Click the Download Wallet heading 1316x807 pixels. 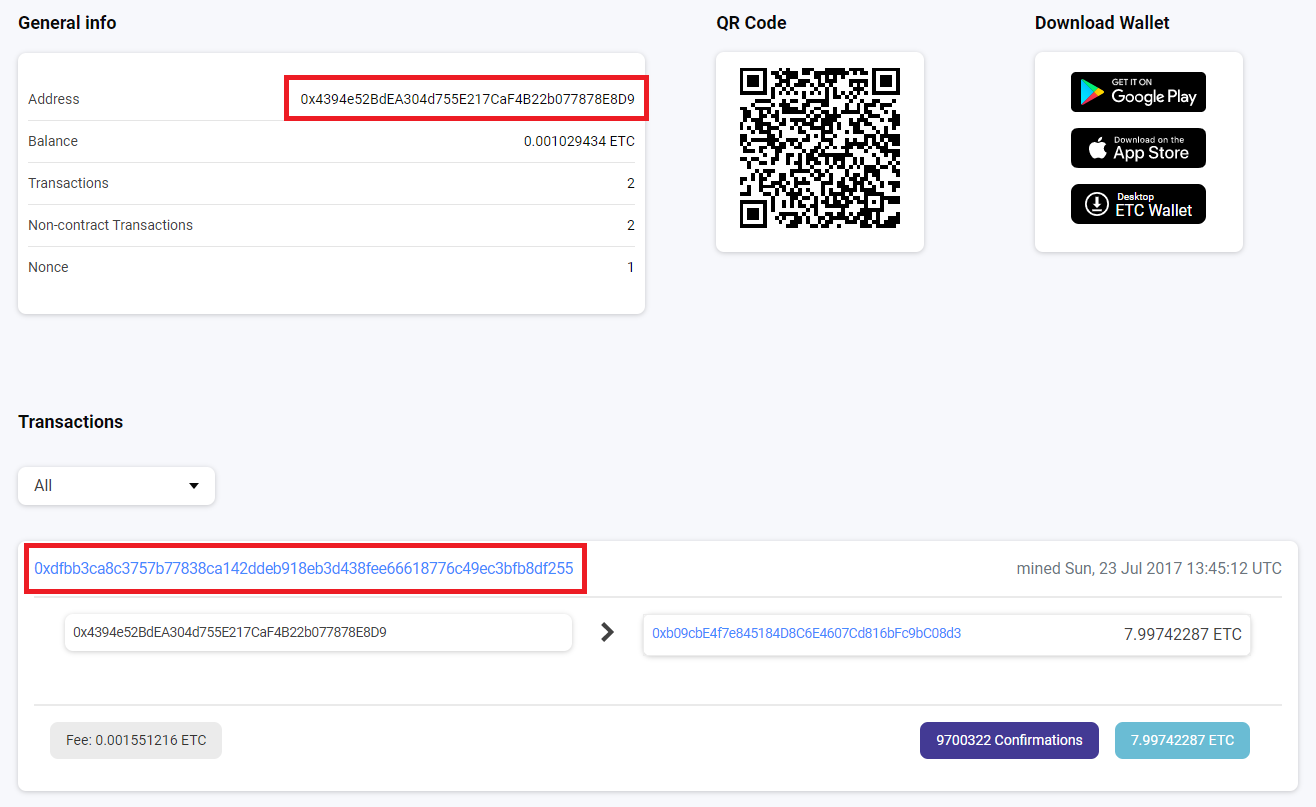1101,23
